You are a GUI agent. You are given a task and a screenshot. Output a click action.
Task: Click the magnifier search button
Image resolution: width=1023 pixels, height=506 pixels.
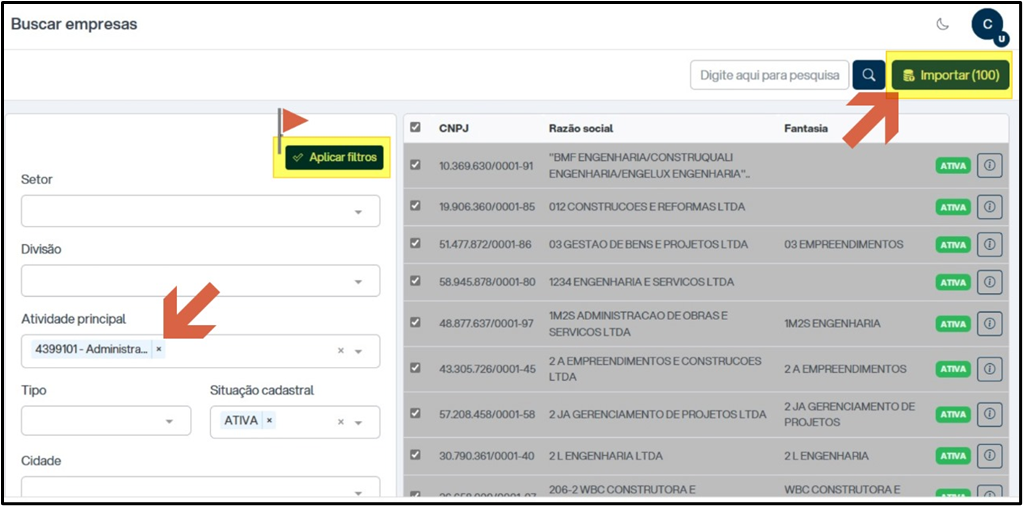click(868, 75)
